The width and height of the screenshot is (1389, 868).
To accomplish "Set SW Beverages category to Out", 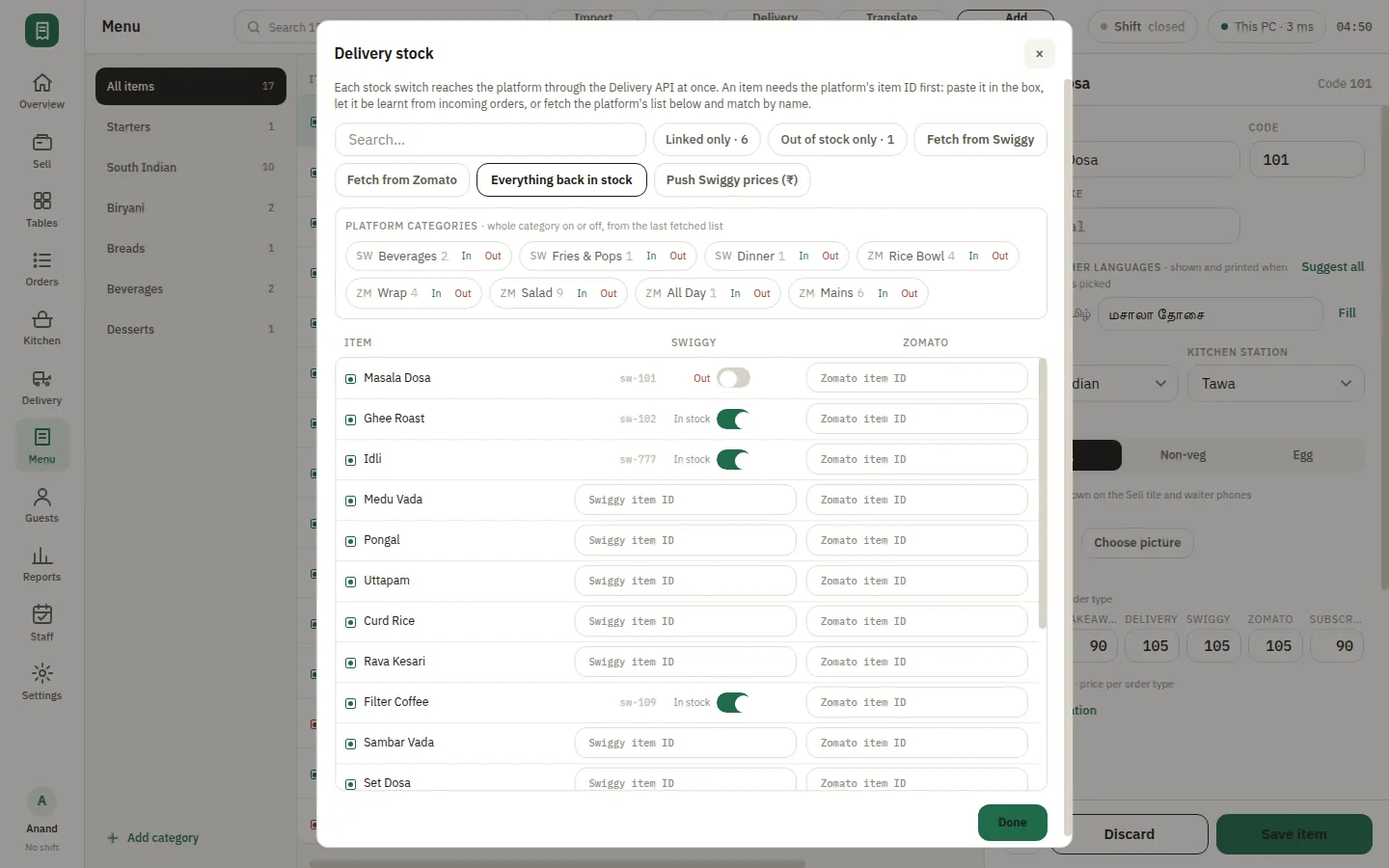I will pos(493,257).
